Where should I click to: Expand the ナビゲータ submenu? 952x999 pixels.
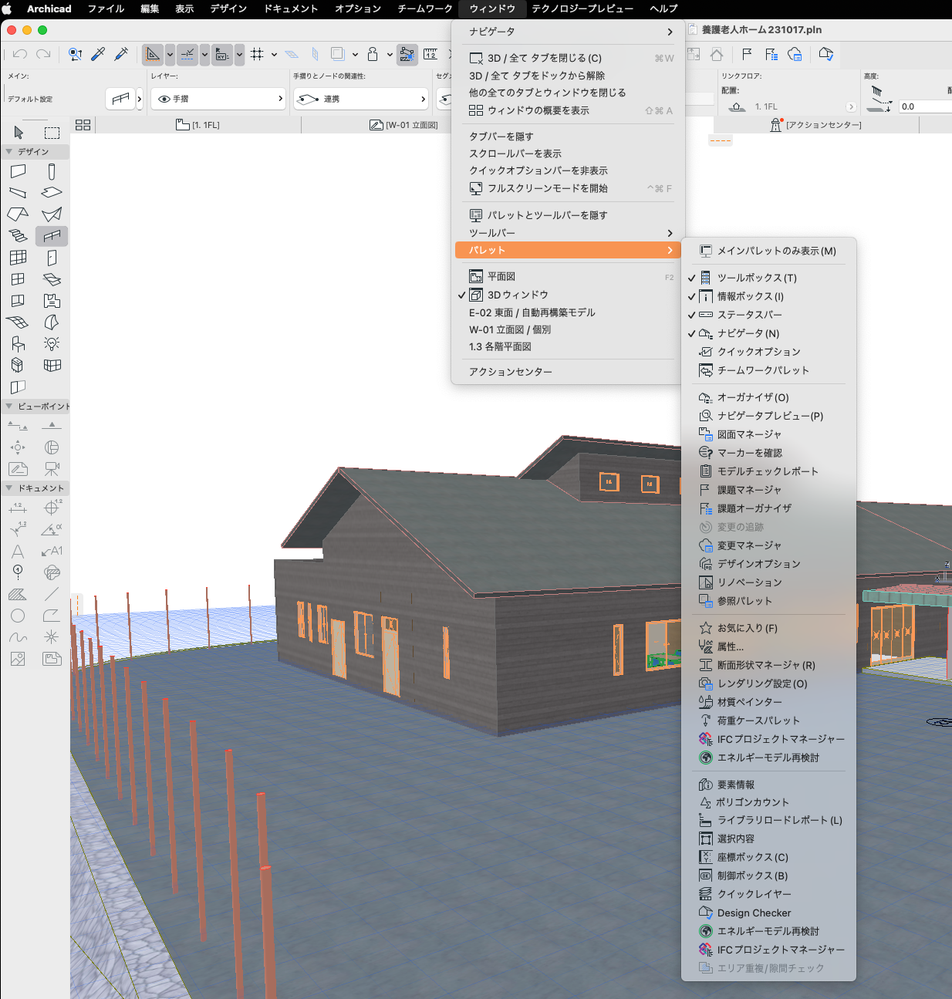pos(566,32)
